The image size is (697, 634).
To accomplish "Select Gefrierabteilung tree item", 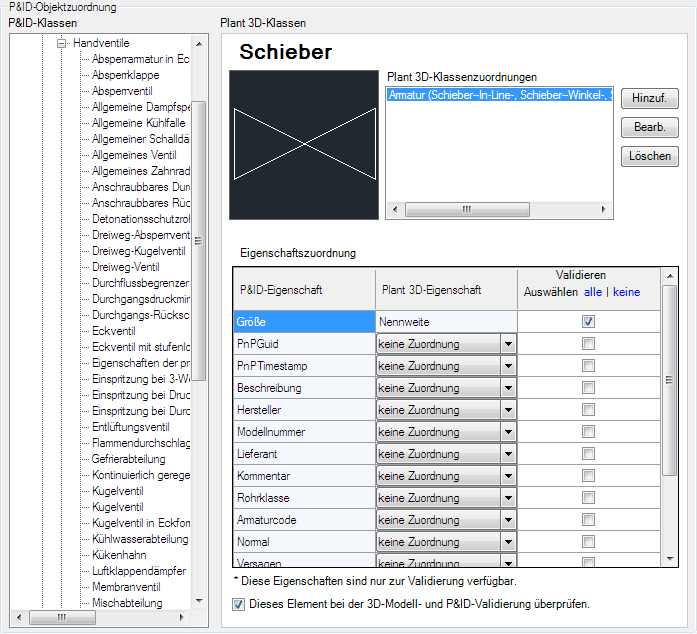I will (128, 459).
